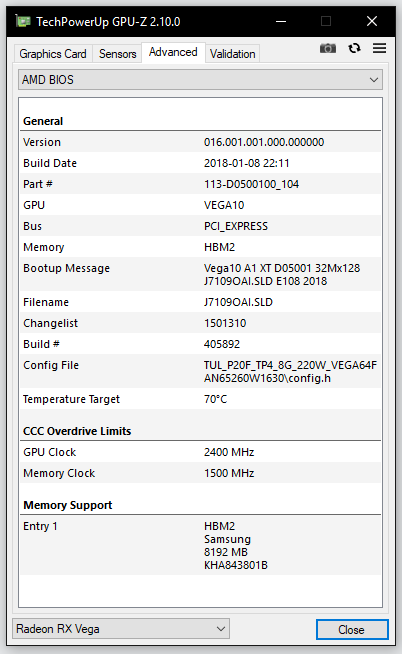Click the refresh arrows icon

(354, 48)
